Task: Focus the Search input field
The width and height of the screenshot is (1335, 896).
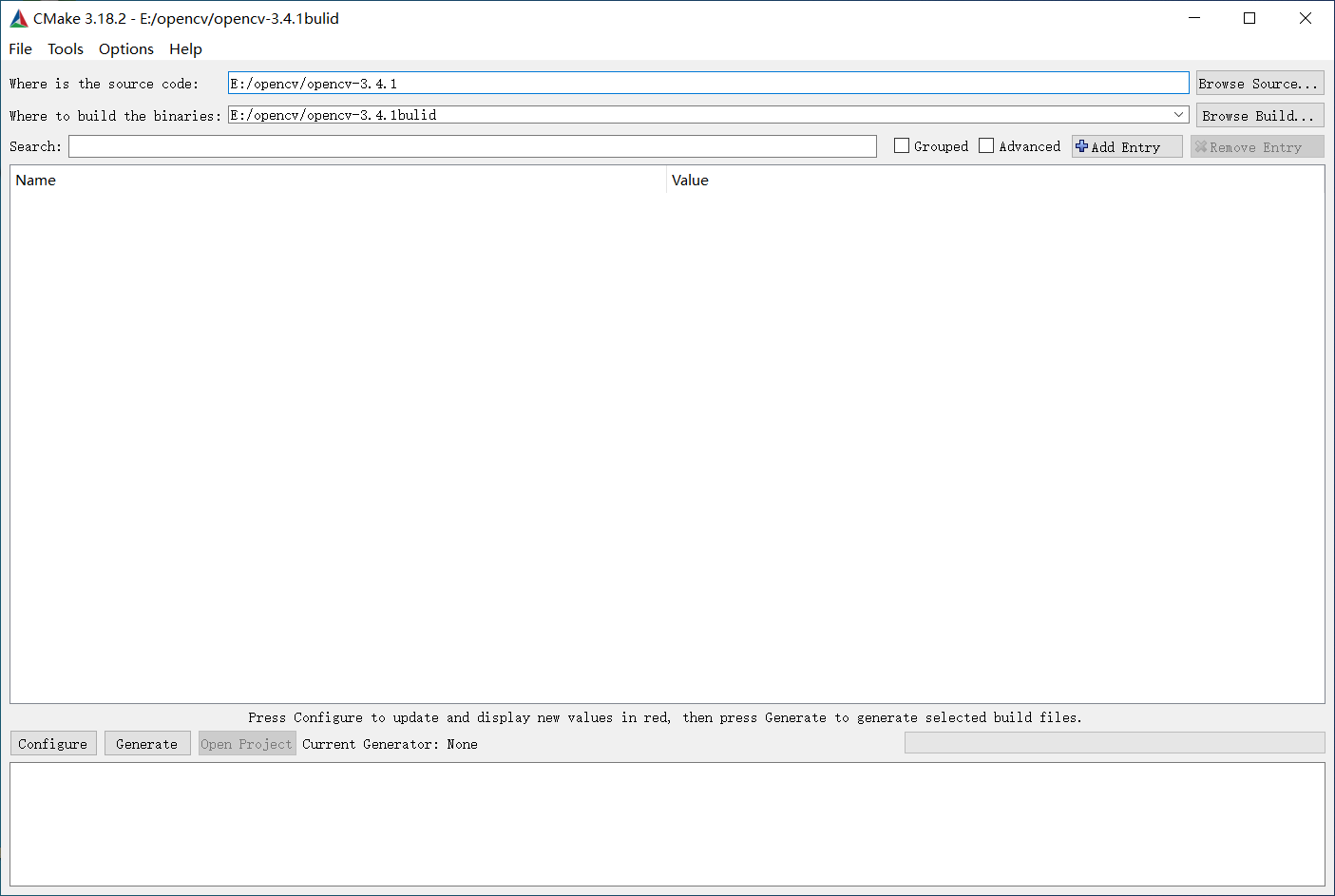Action: coord(472,146)
